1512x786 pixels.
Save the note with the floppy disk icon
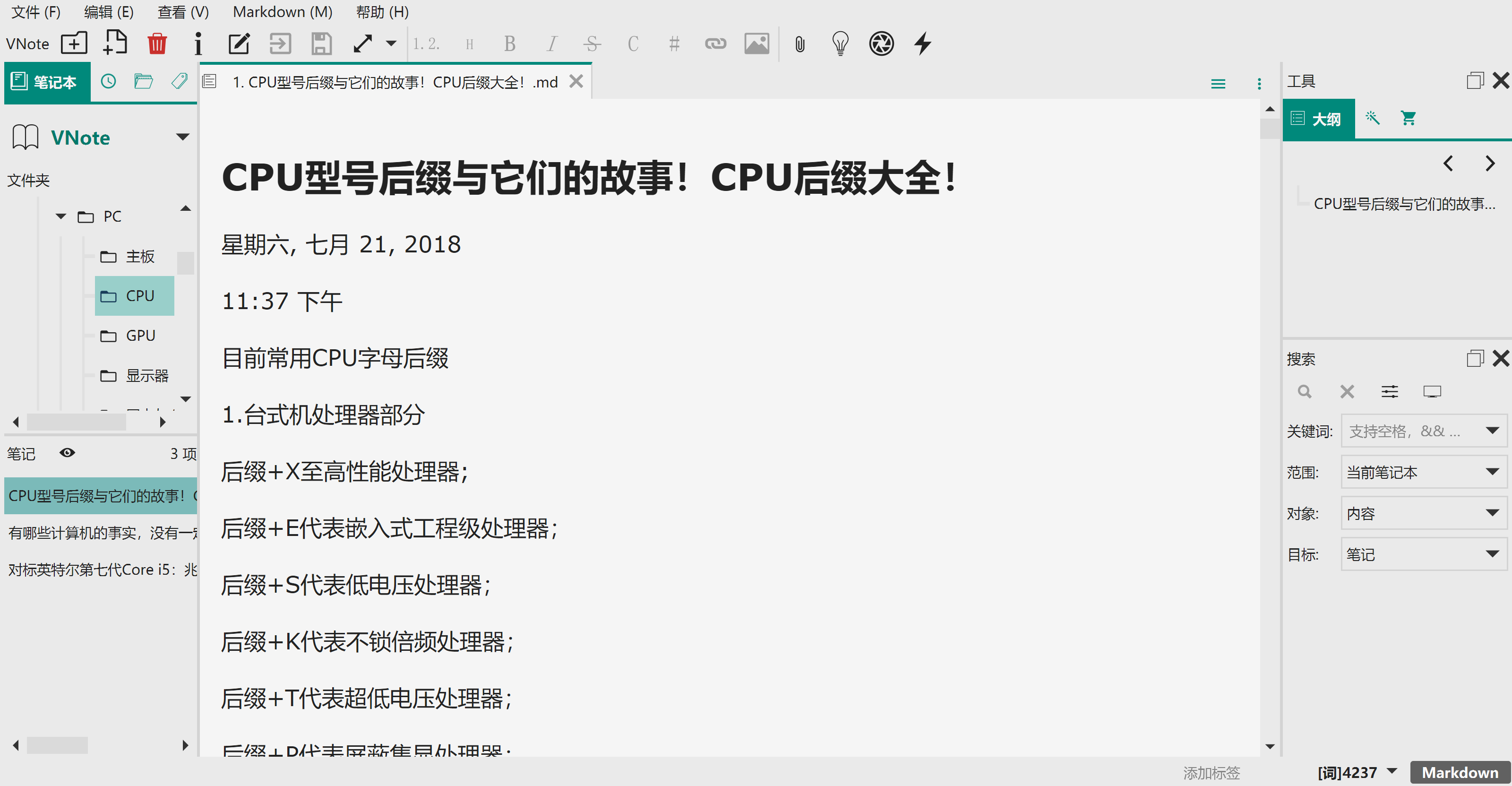click(321, 43)
